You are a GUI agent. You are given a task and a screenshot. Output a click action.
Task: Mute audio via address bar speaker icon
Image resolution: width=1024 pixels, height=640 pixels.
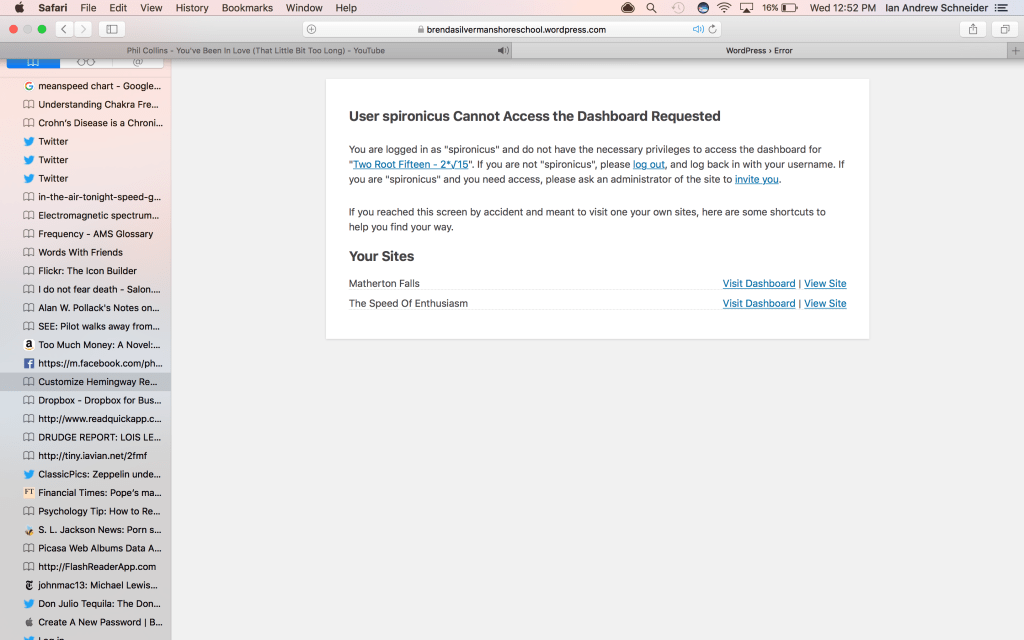[x=698, y=29]
